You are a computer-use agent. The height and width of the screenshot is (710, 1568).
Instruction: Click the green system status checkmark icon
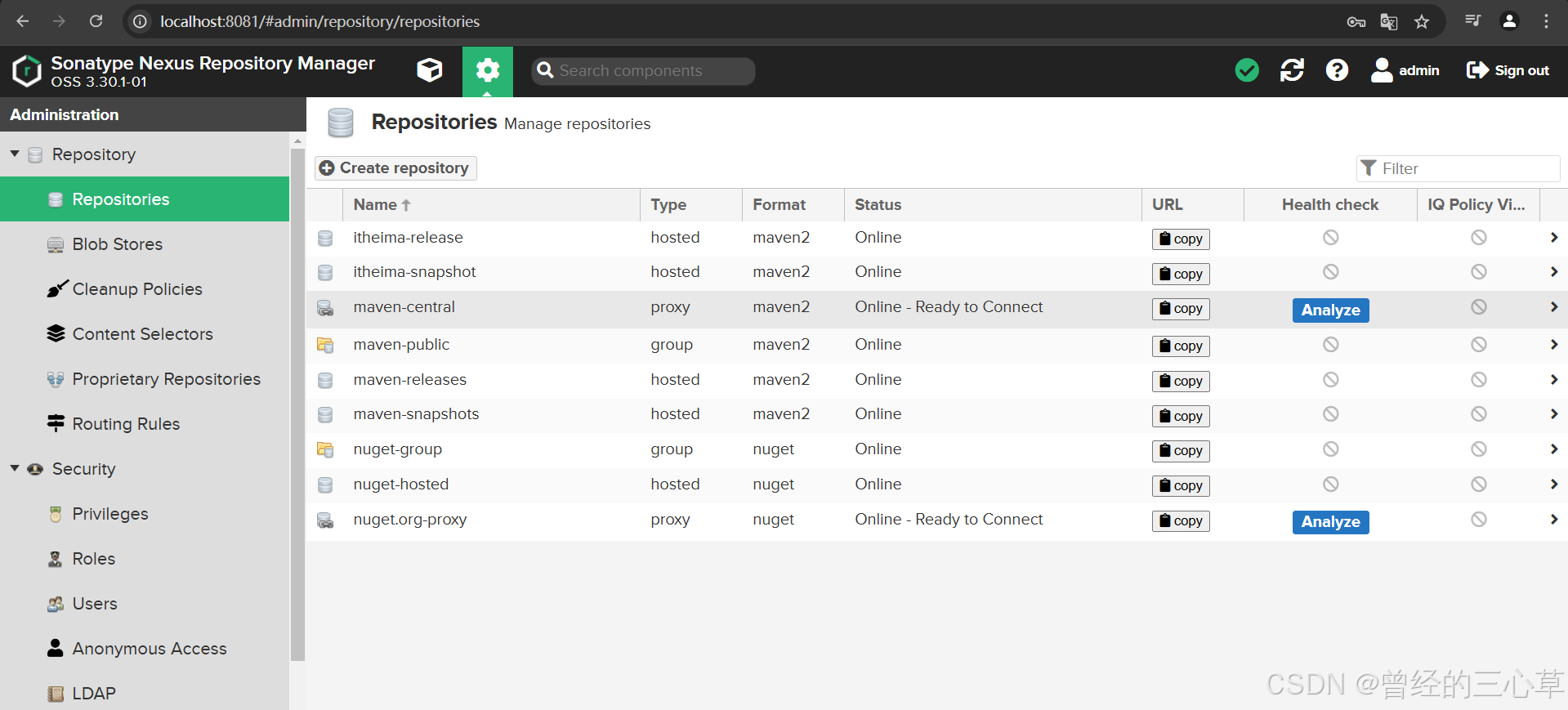pyautogui.click(x=1247, y=70)
